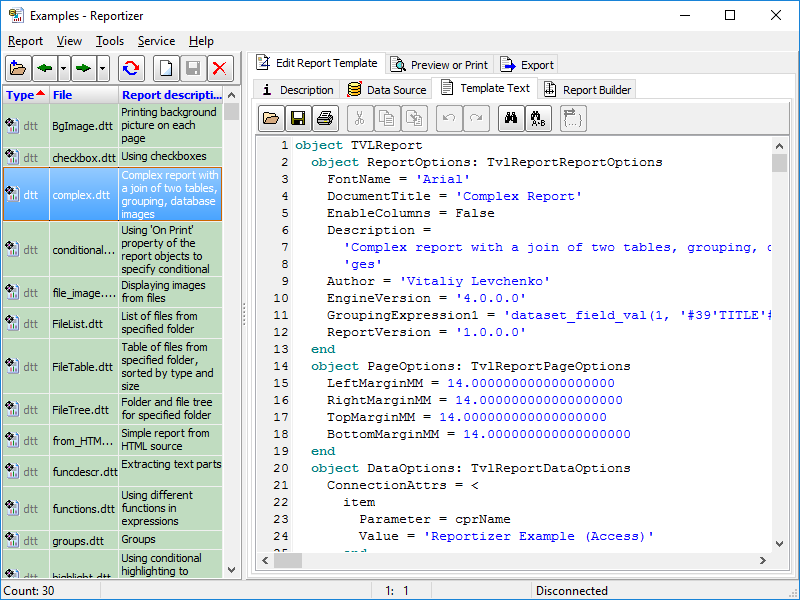800x600 pixels.
Task: Click editor horizontal scroll left arrow
Action: tap(265, 560)
